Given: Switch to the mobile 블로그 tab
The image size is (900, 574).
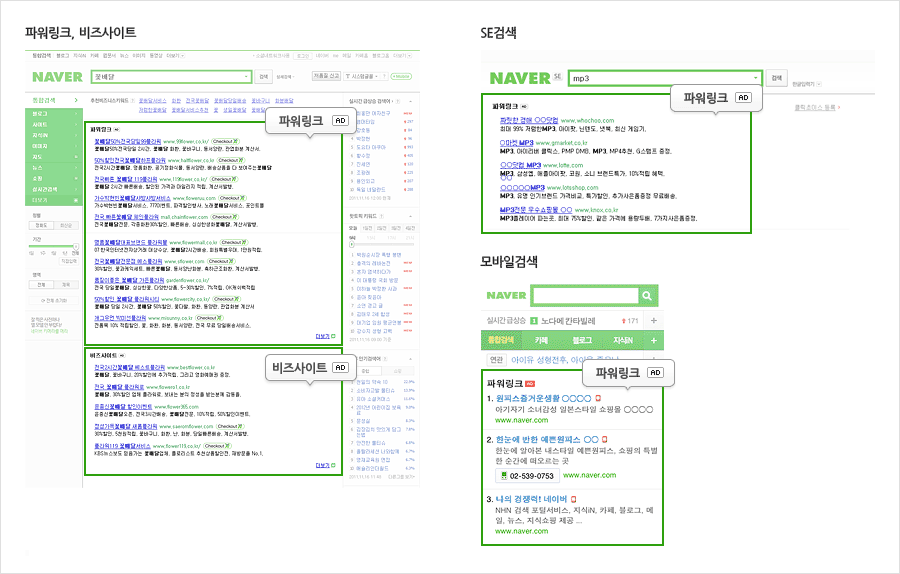Looking at the screenshot, I should click(x=581, y=340).
